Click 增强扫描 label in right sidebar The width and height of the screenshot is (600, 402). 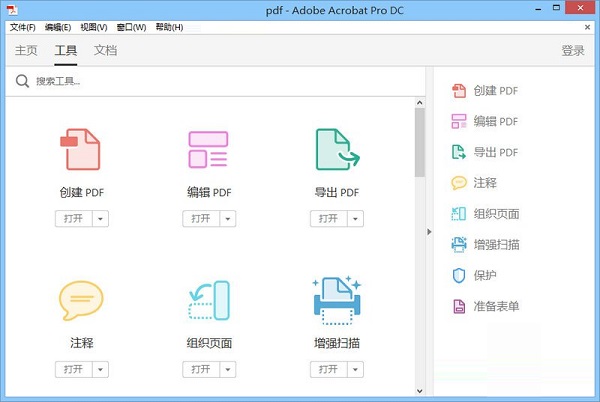coord(496,244)
